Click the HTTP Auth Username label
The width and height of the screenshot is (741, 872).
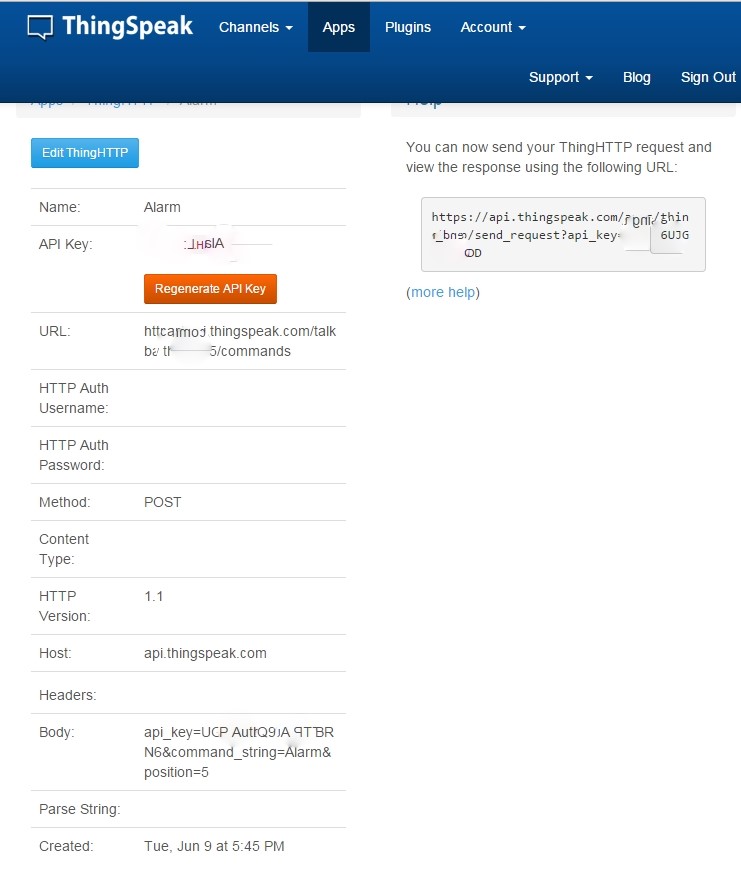74,398
